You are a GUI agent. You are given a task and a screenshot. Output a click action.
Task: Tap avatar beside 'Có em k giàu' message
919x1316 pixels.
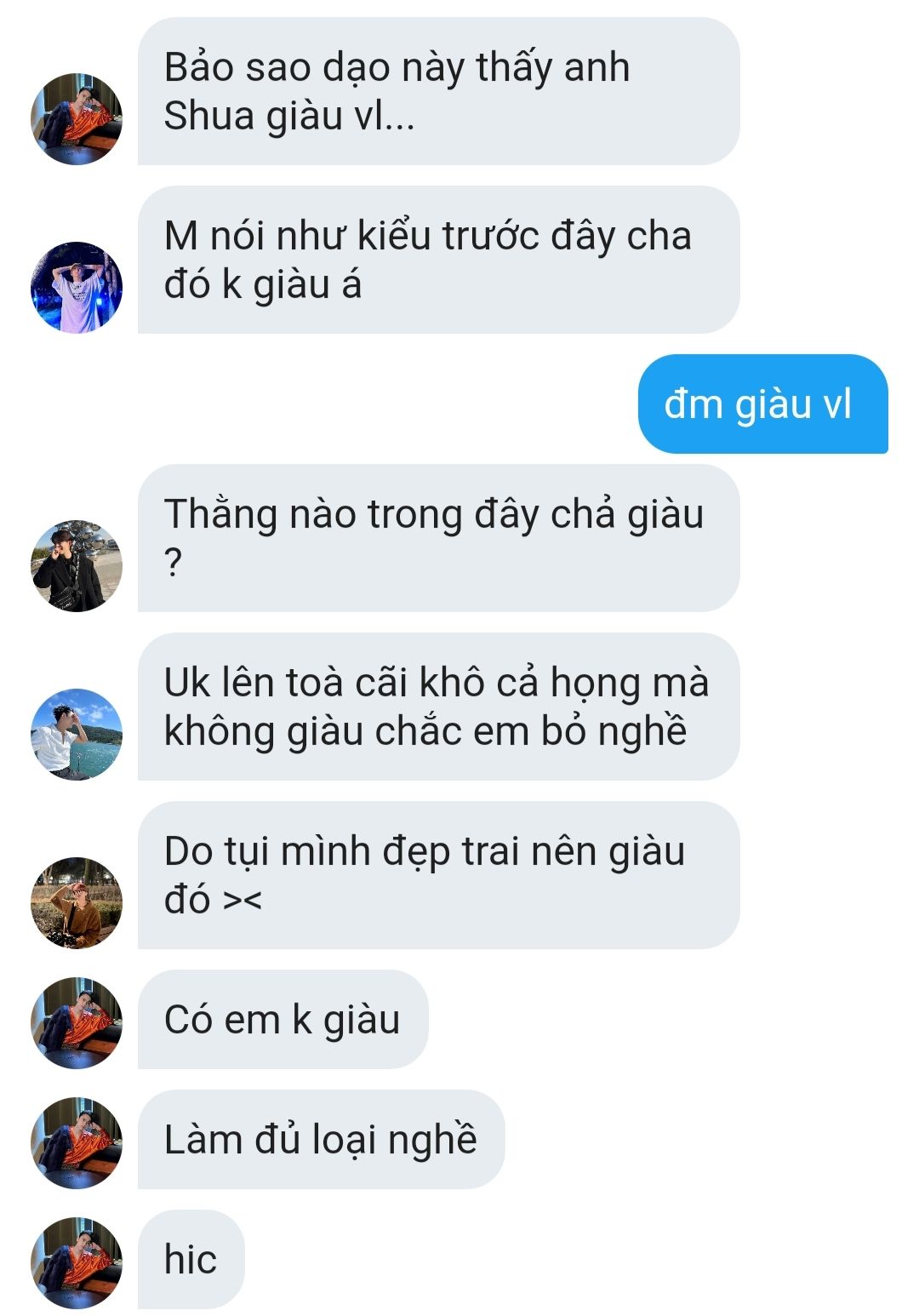[77, 1023]
